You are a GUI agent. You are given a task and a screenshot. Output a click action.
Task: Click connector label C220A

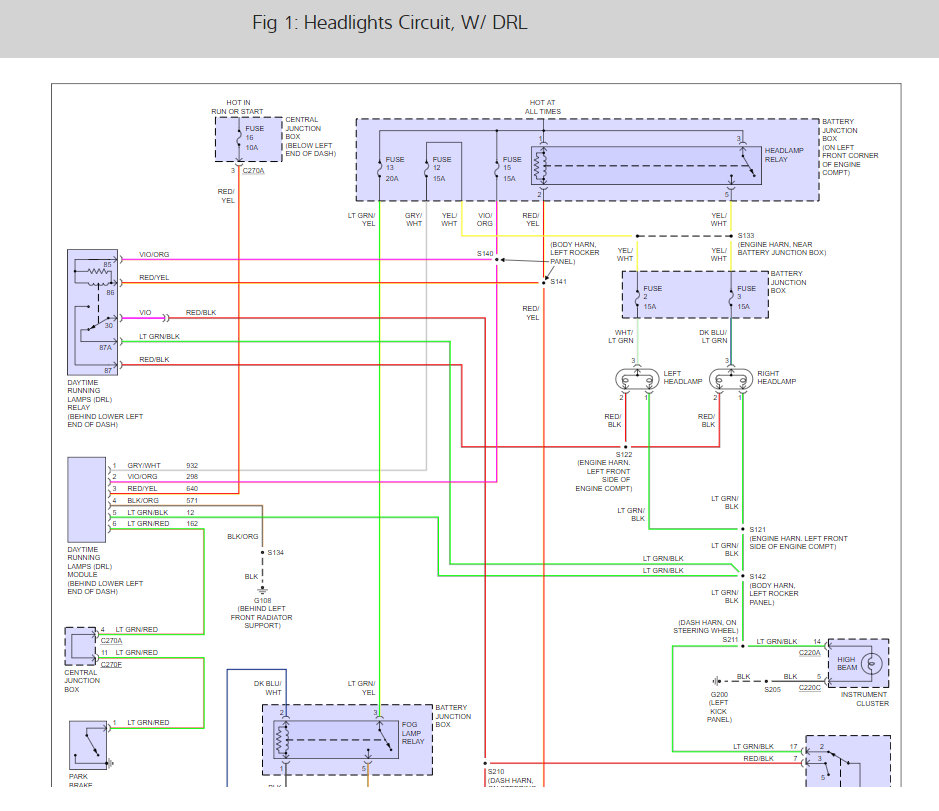click(x=810, y=653)
